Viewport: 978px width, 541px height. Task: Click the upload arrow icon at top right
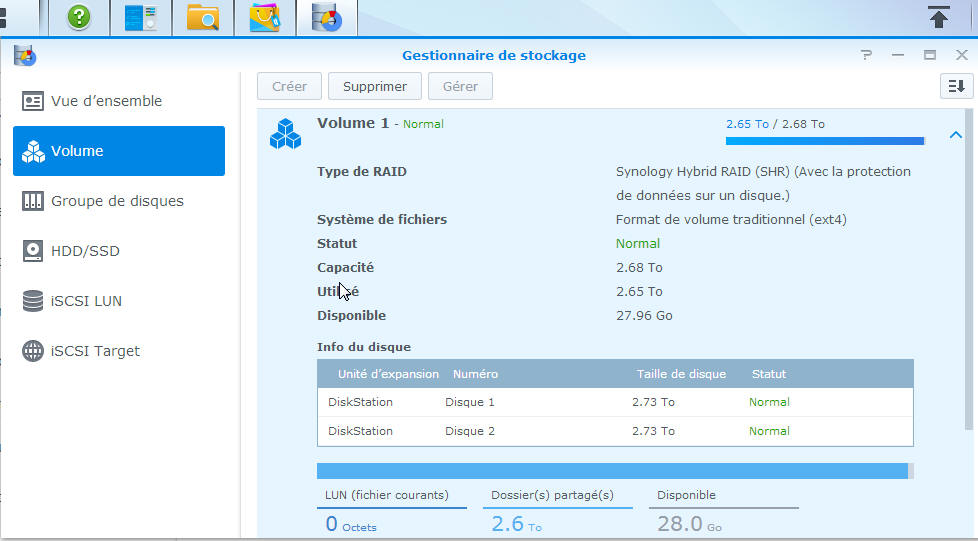939,17
